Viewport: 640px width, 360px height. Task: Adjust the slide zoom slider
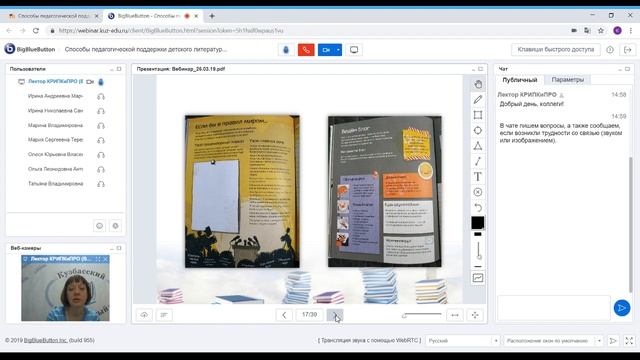coord(422,315)
